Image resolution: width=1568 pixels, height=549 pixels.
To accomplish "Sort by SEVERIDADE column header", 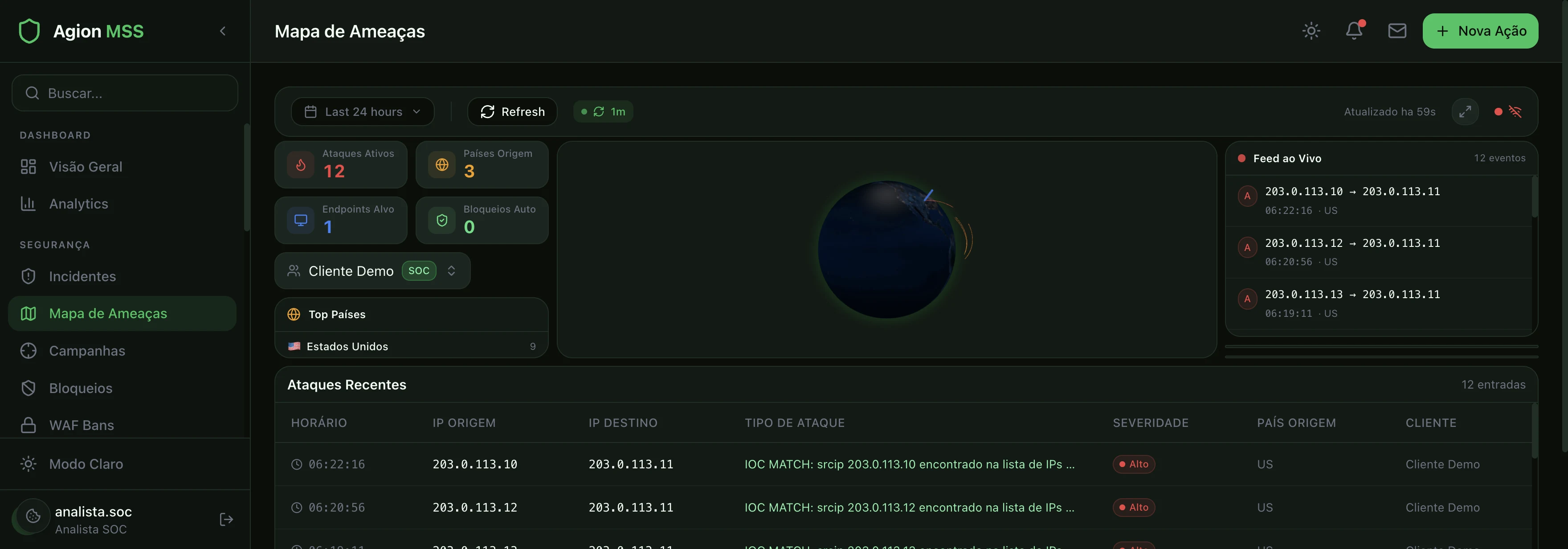I will (x=1151, y=423).
